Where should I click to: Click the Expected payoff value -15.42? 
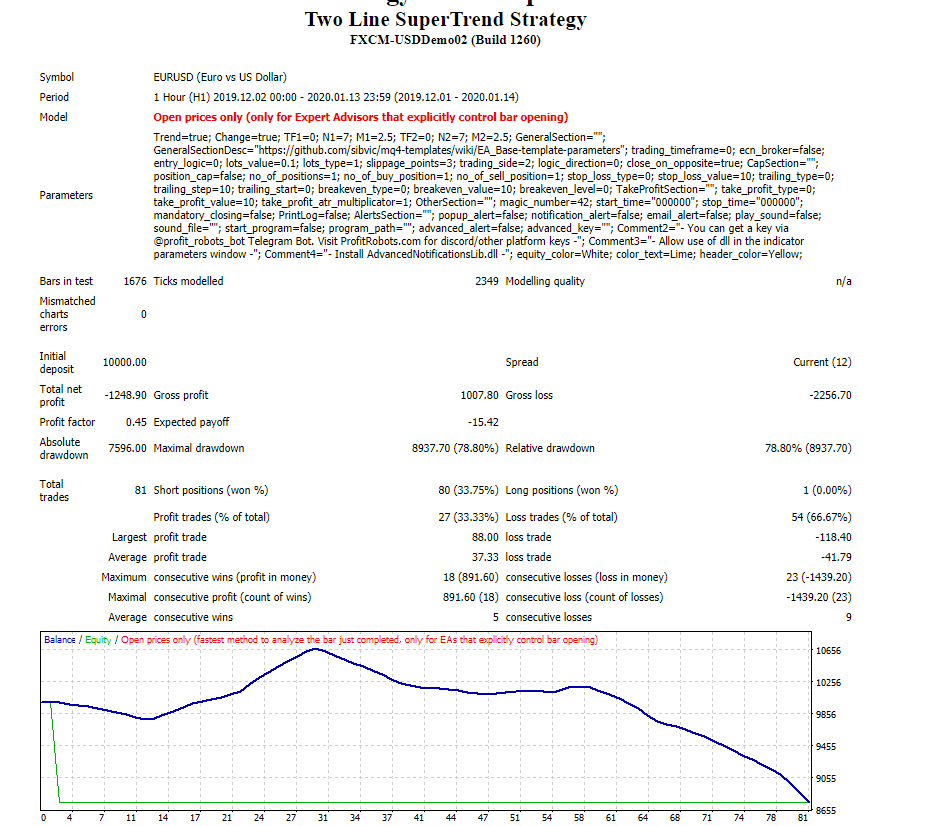[483, 422]
